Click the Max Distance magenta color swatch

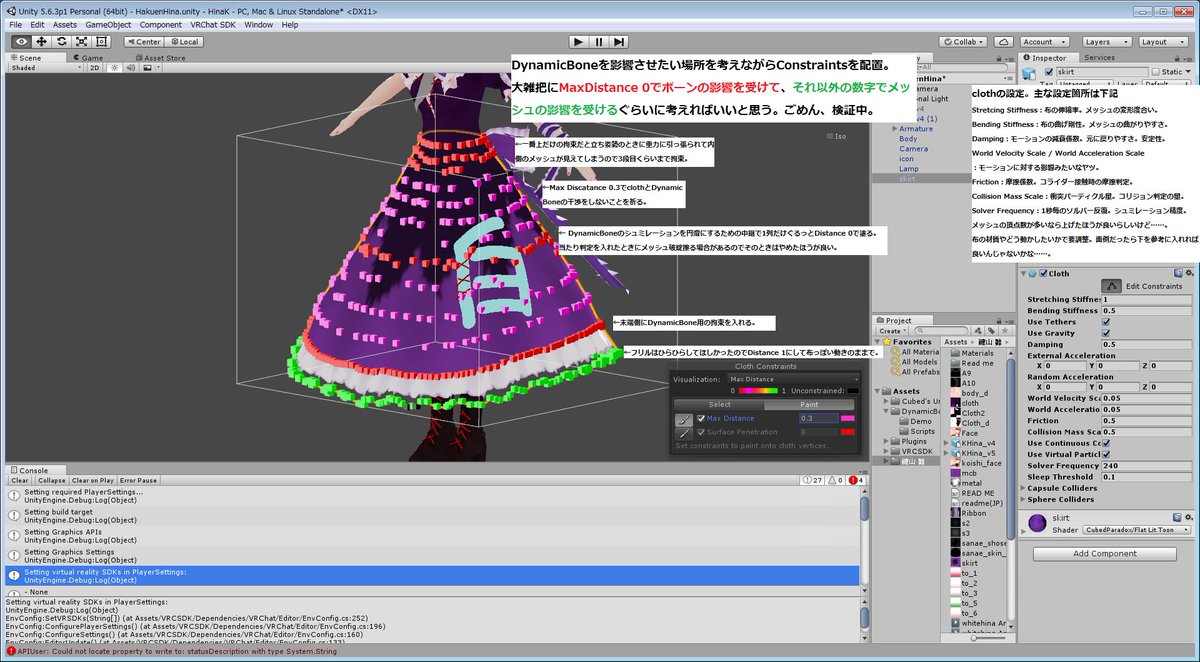coord(849,418)
